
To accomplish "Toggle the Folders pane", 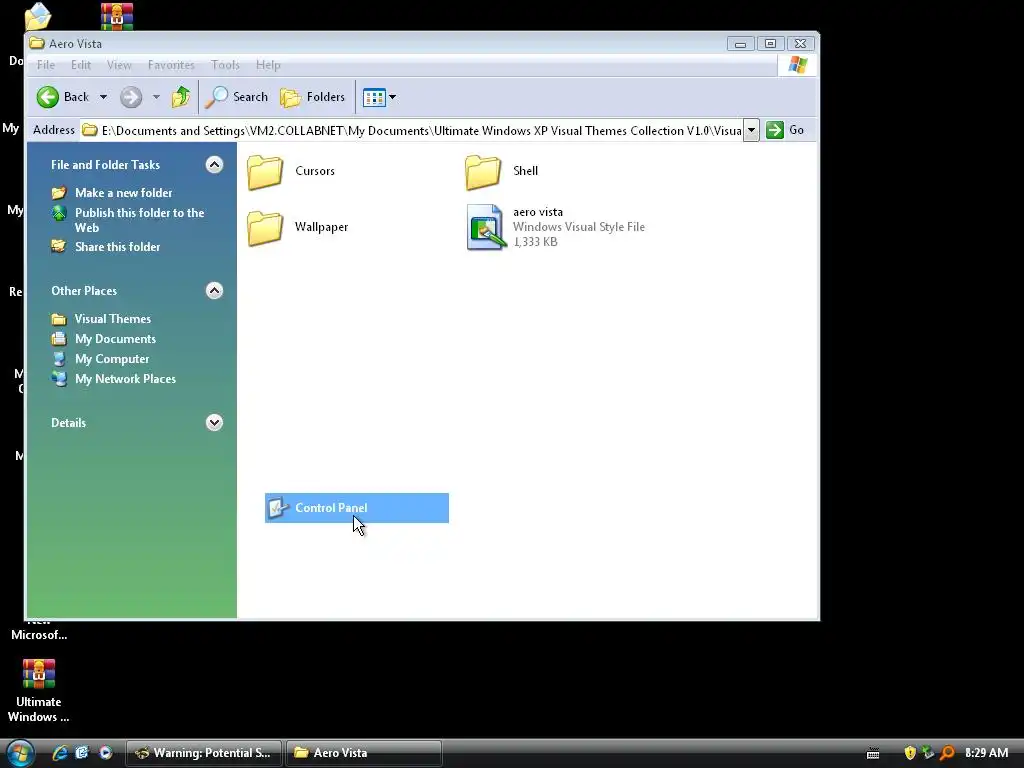I will [313, 97].
